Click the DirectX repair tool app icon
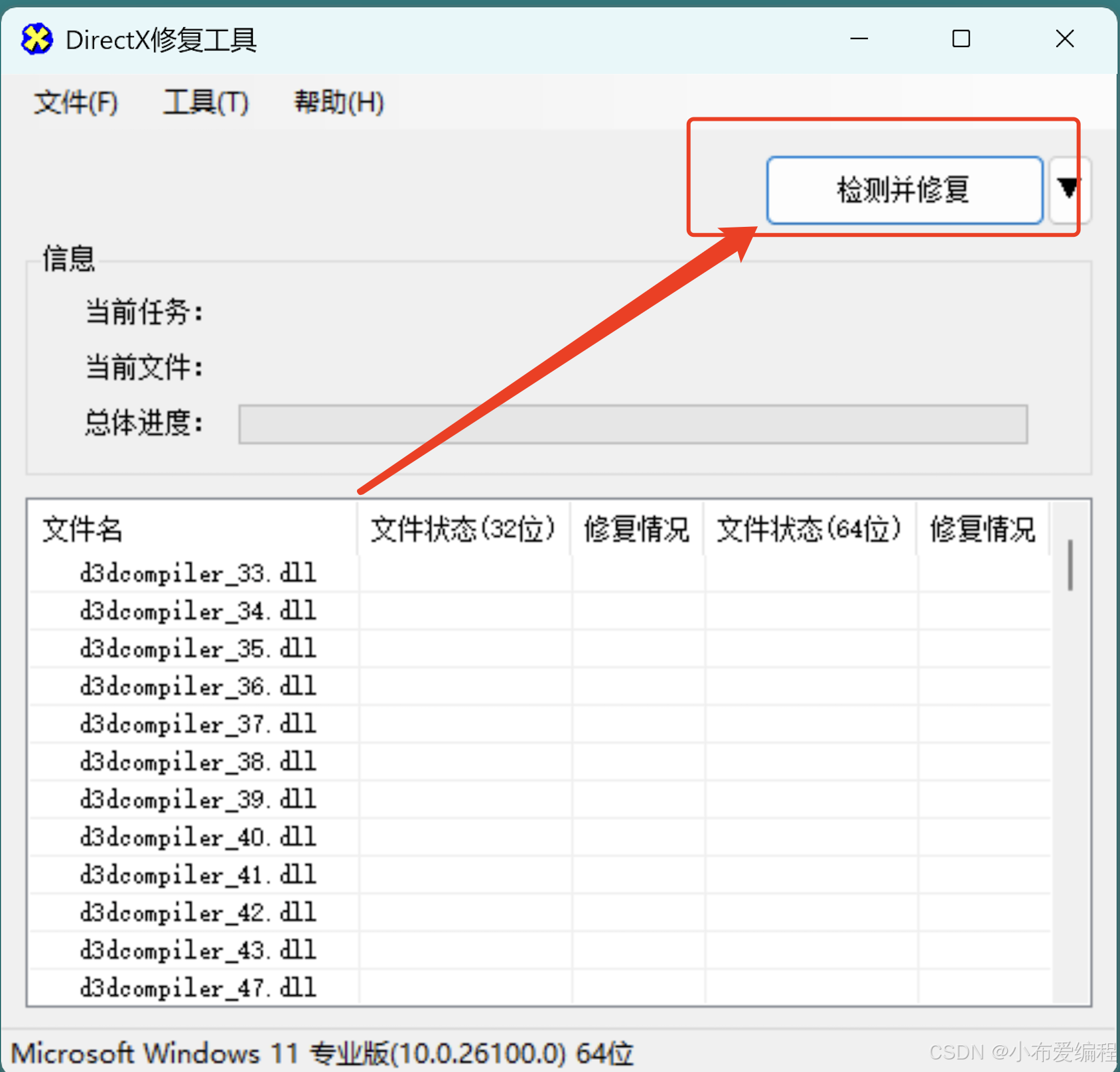The height and width of the screenshot is (1072, 1120). click(x=36, y=39)
